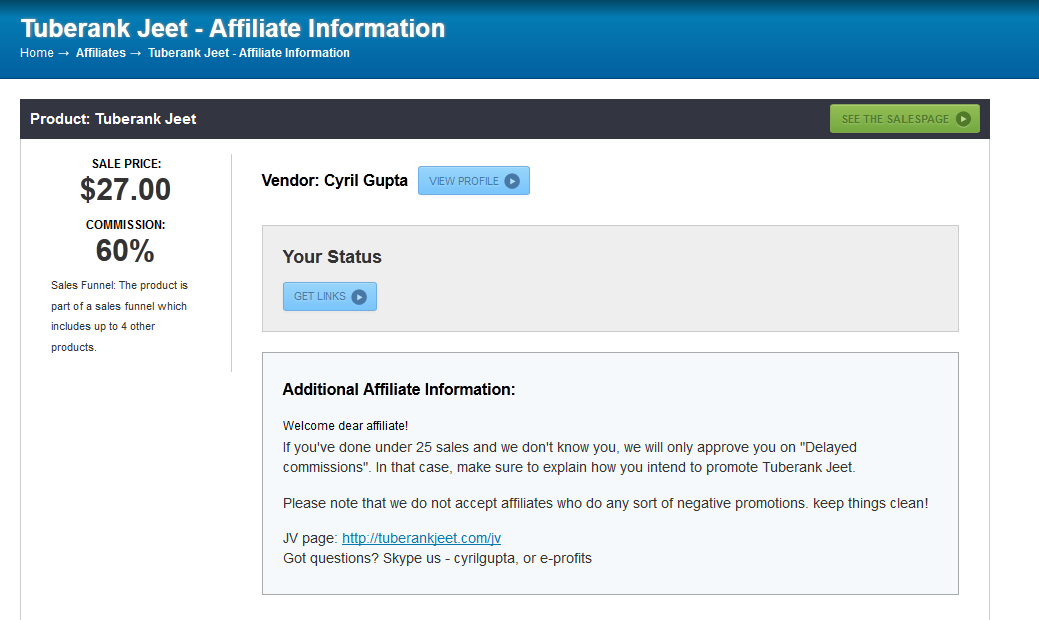1039x620 pixels.
Task: Click the Get Links button
Action: pos(330,296)
